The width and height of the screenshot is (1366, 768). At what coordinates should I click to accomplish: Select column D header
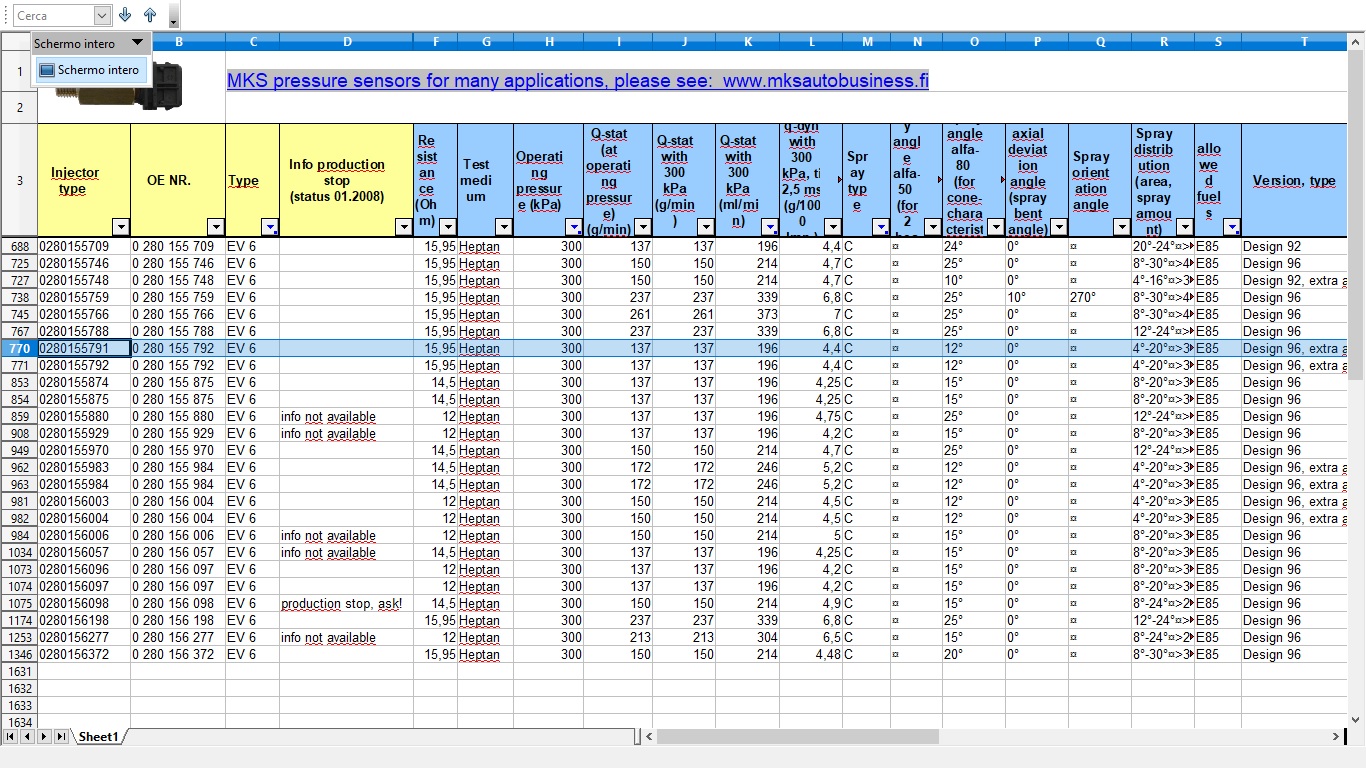[x=346, y=41]
